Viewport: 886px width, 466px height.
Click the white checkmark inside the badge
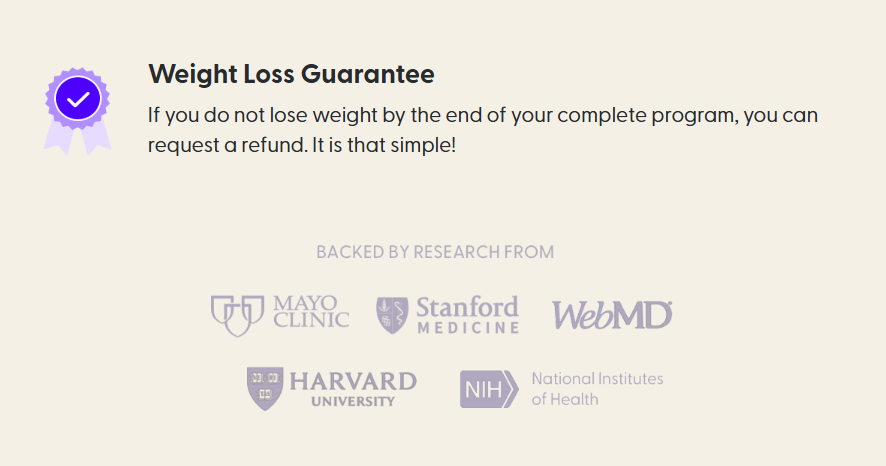pos(77,99)
